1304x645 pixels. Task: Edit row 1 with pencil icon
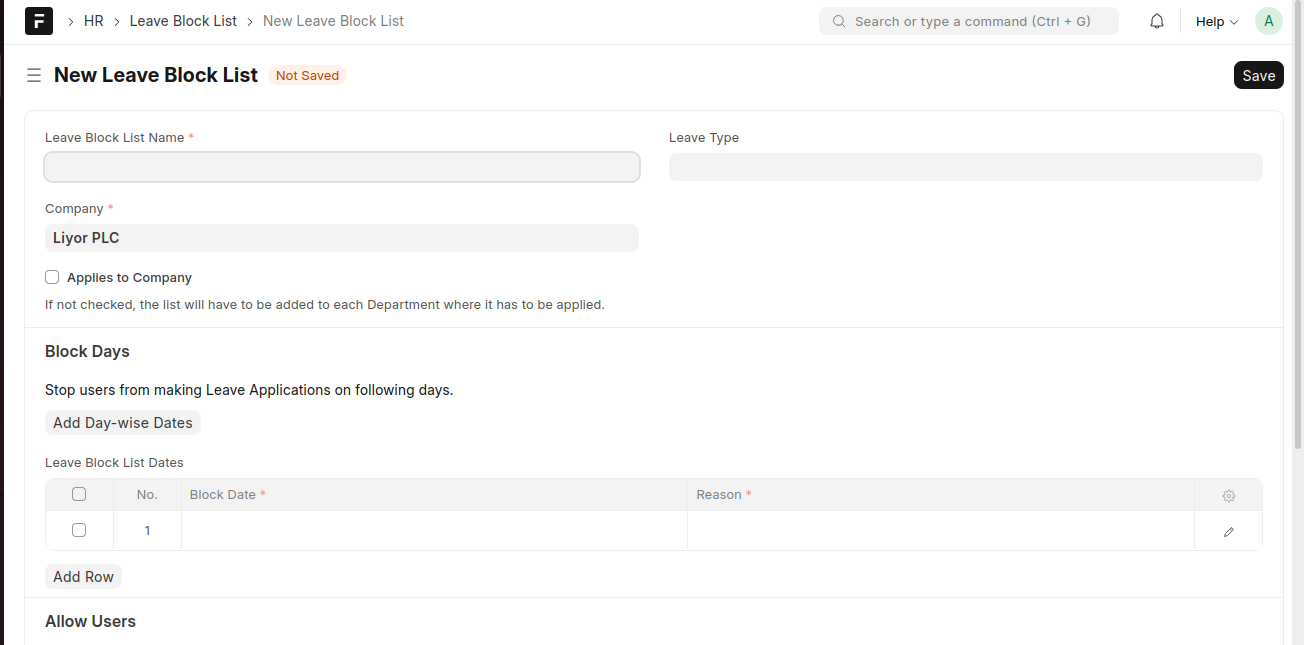[x=1228, y=532]
